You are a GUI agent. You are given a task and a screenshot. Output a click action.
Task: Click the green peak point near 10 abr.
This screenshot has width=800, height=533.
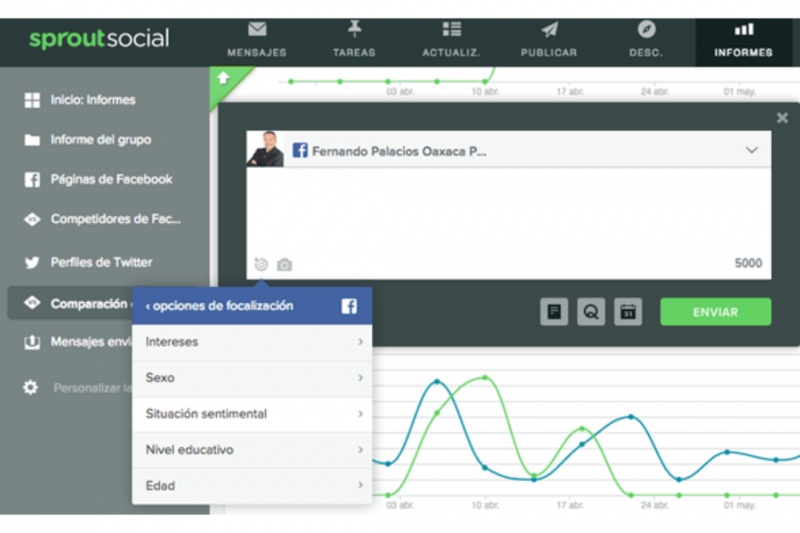485,378
